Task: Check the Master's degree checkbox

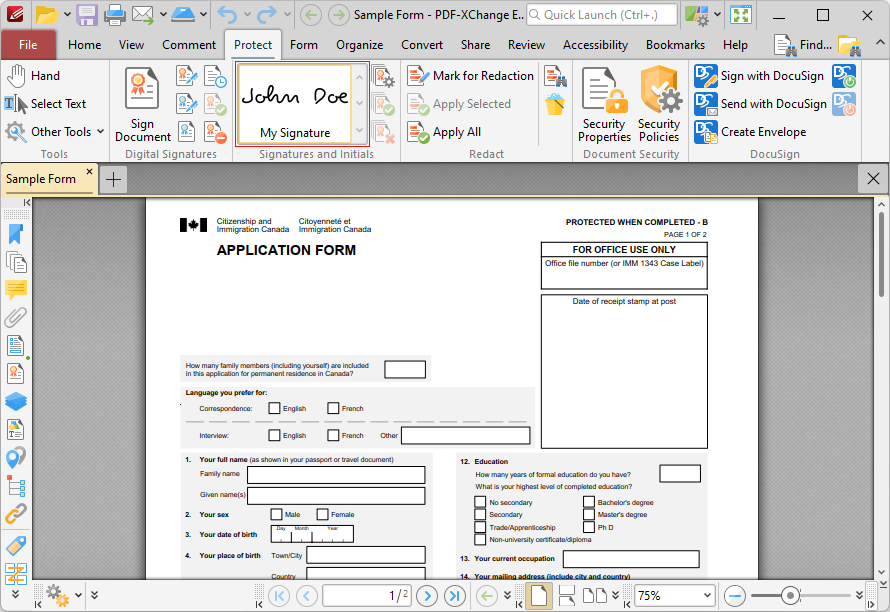Action: tap(589, 514)
